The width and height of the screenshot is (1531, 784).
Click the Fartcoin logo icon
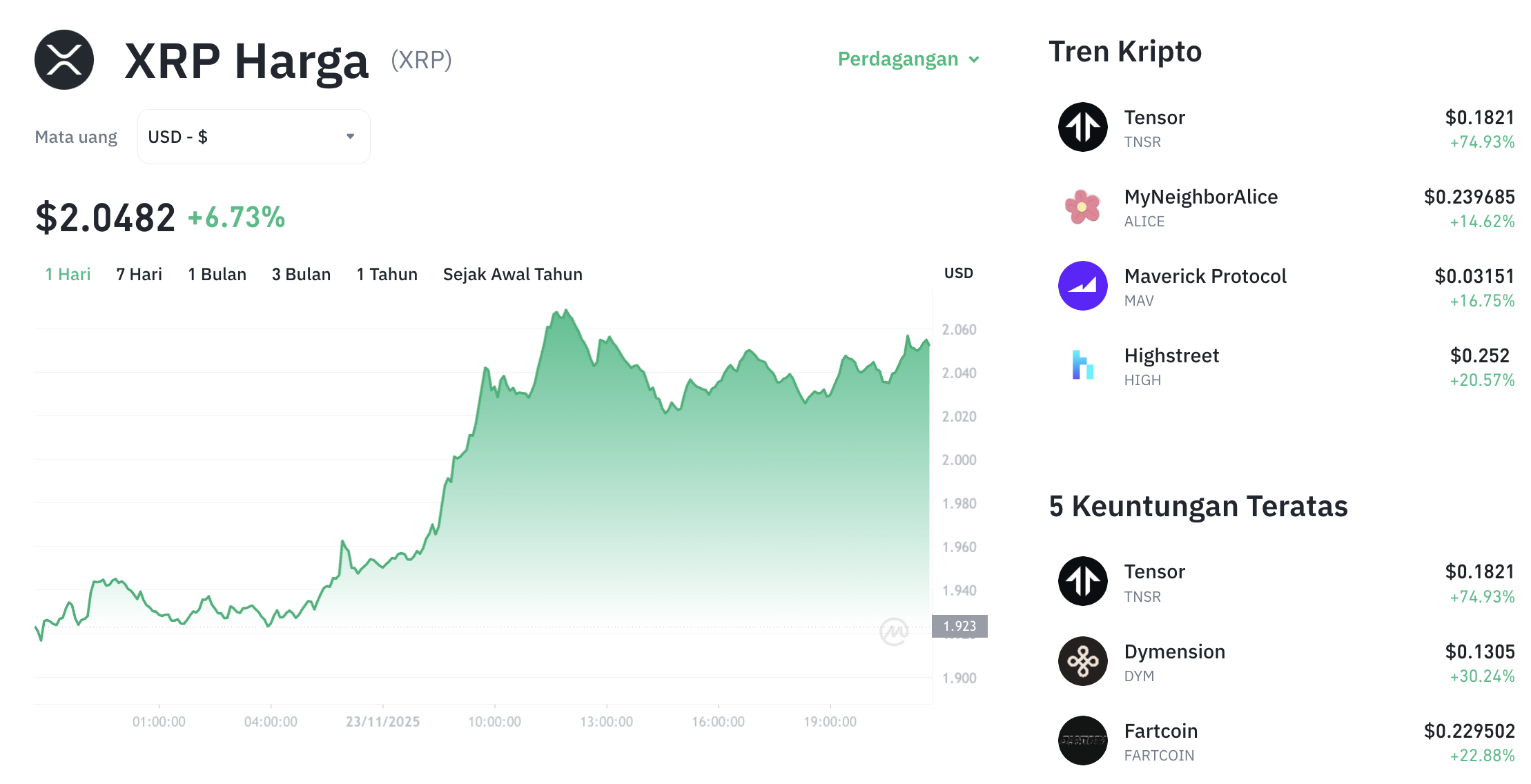pyautogui.click(x=1082, y=741)
